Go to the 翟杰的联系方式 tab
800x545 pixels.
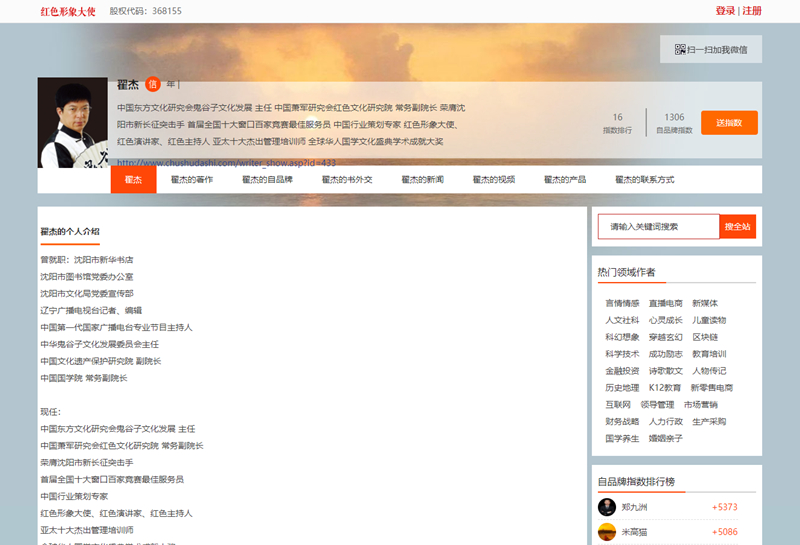click(x=644, y=180)
